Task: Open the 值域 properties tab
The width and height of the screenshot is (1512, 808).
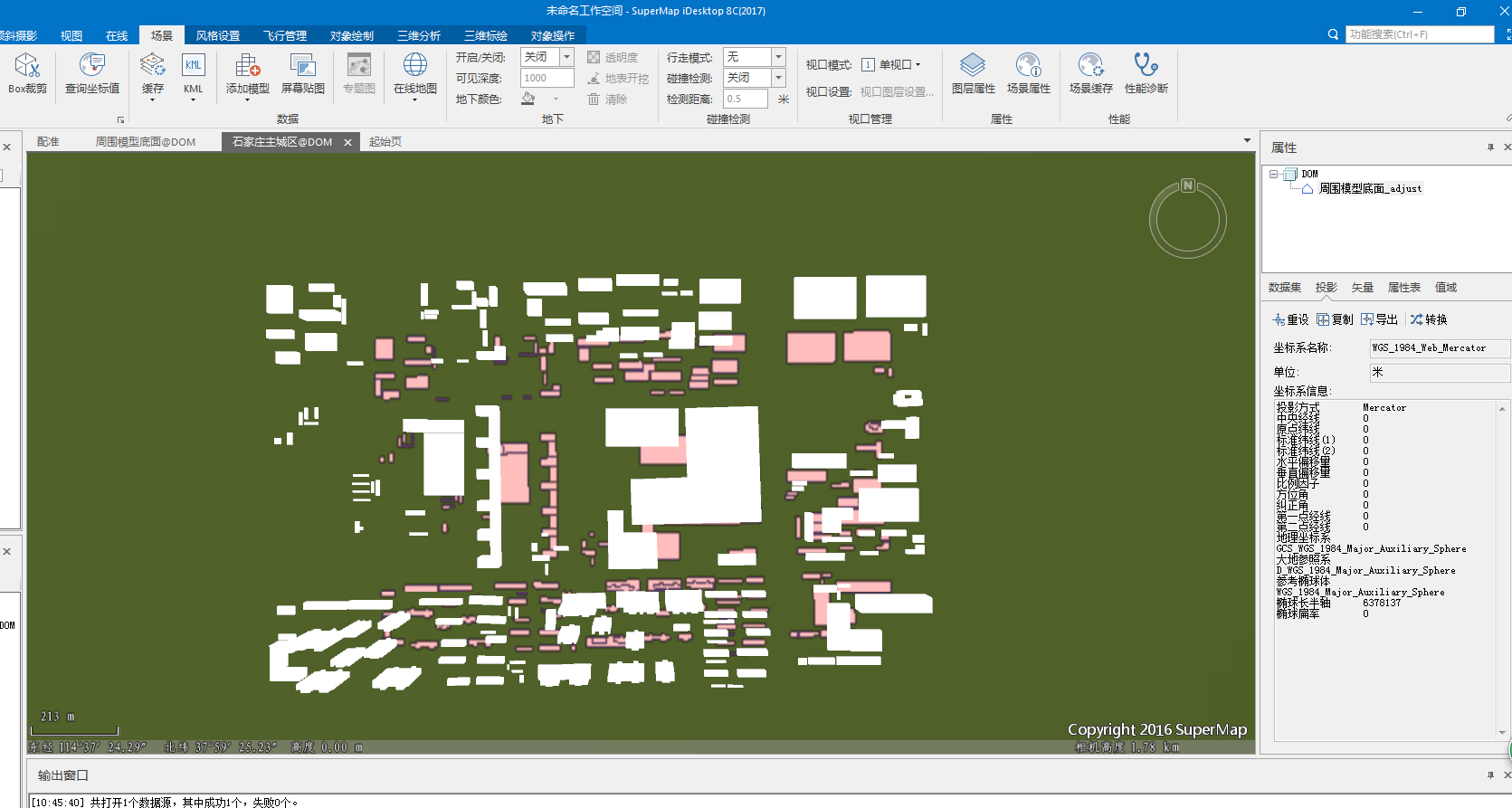Action: click(x=1446, y=287)
